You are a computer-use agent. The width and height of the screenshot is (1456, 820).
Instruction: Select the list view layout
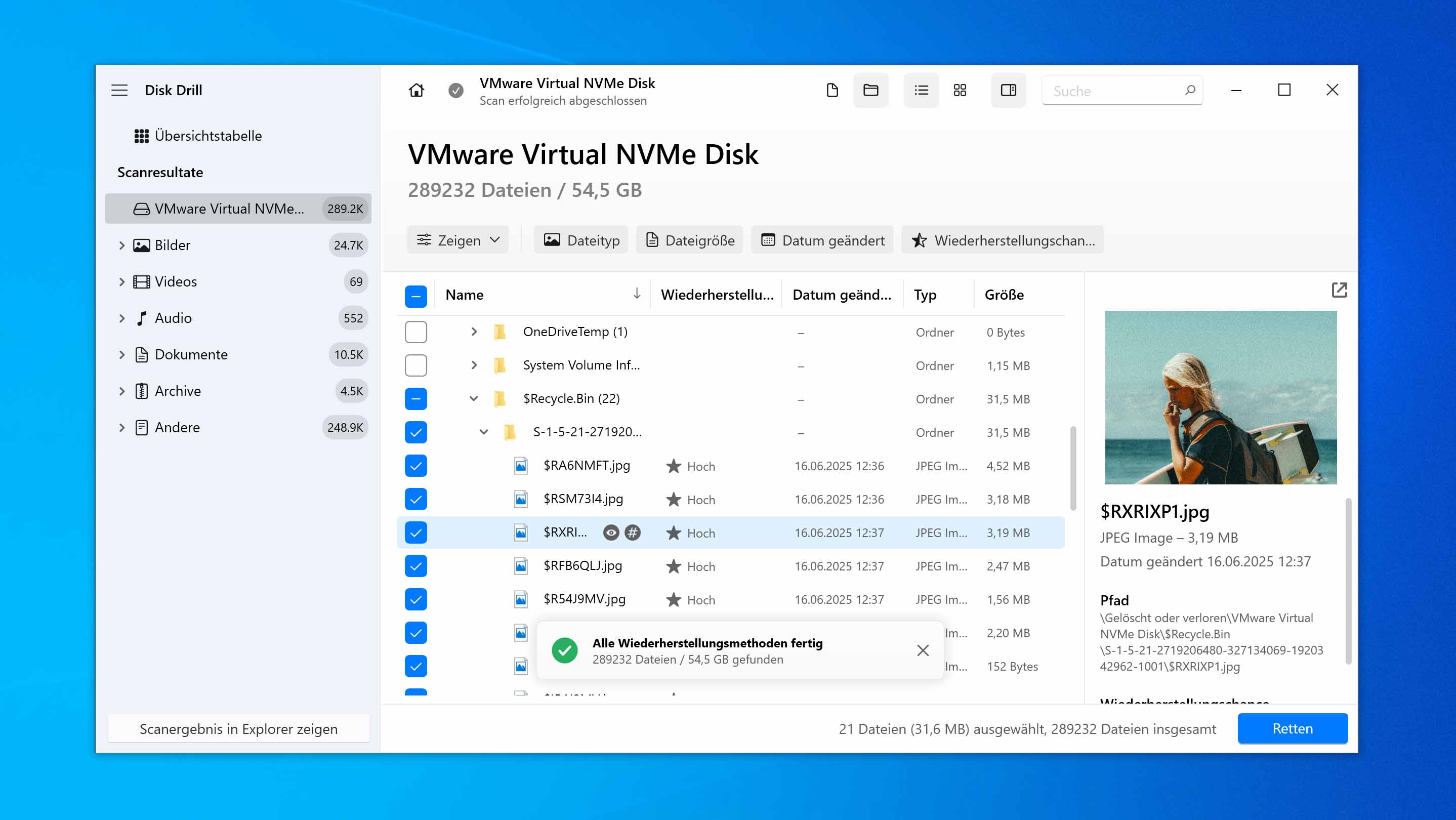click(x=921, y=91)
